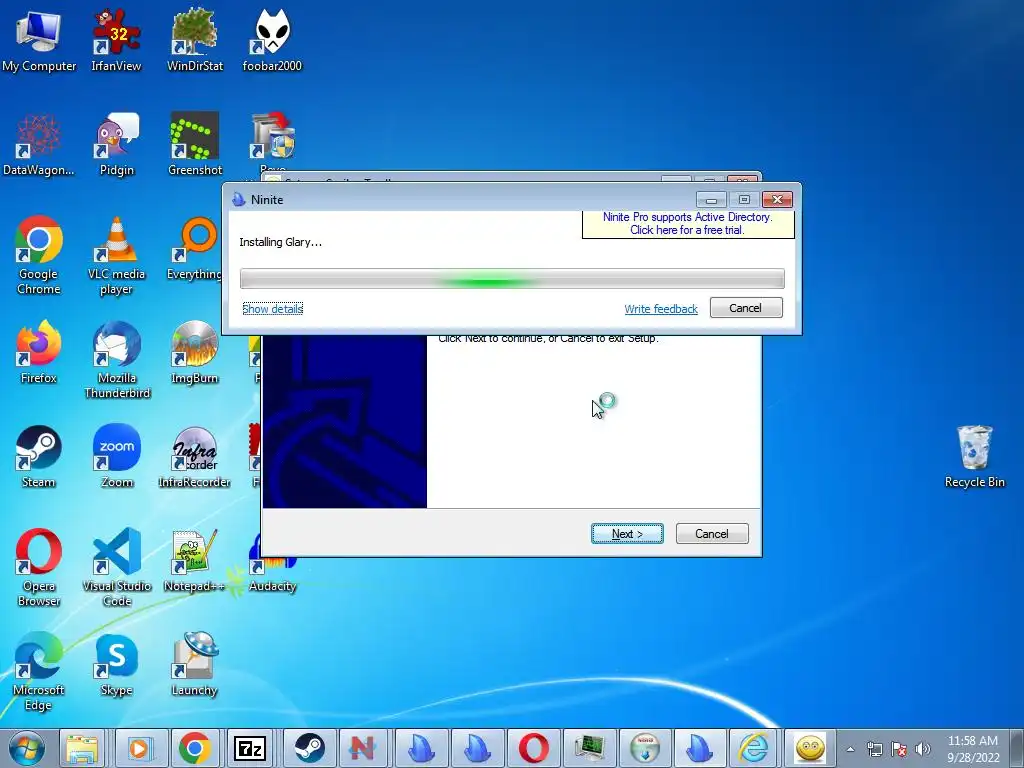
Task: Launch WinDirStat from the desktop
Action: pyautogui.click(x=195, y=39)
